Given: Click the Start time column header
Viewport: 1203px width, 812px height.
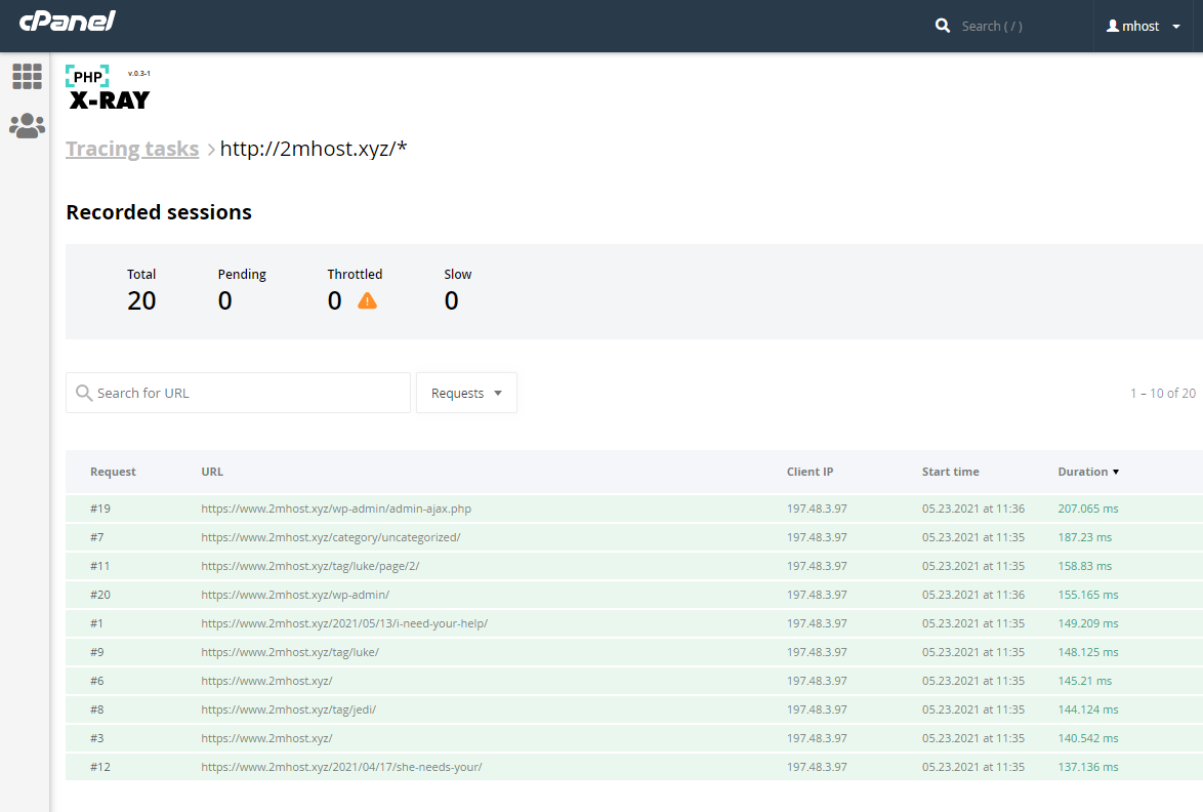Looking at the screenshot, I should pos(950,472).
